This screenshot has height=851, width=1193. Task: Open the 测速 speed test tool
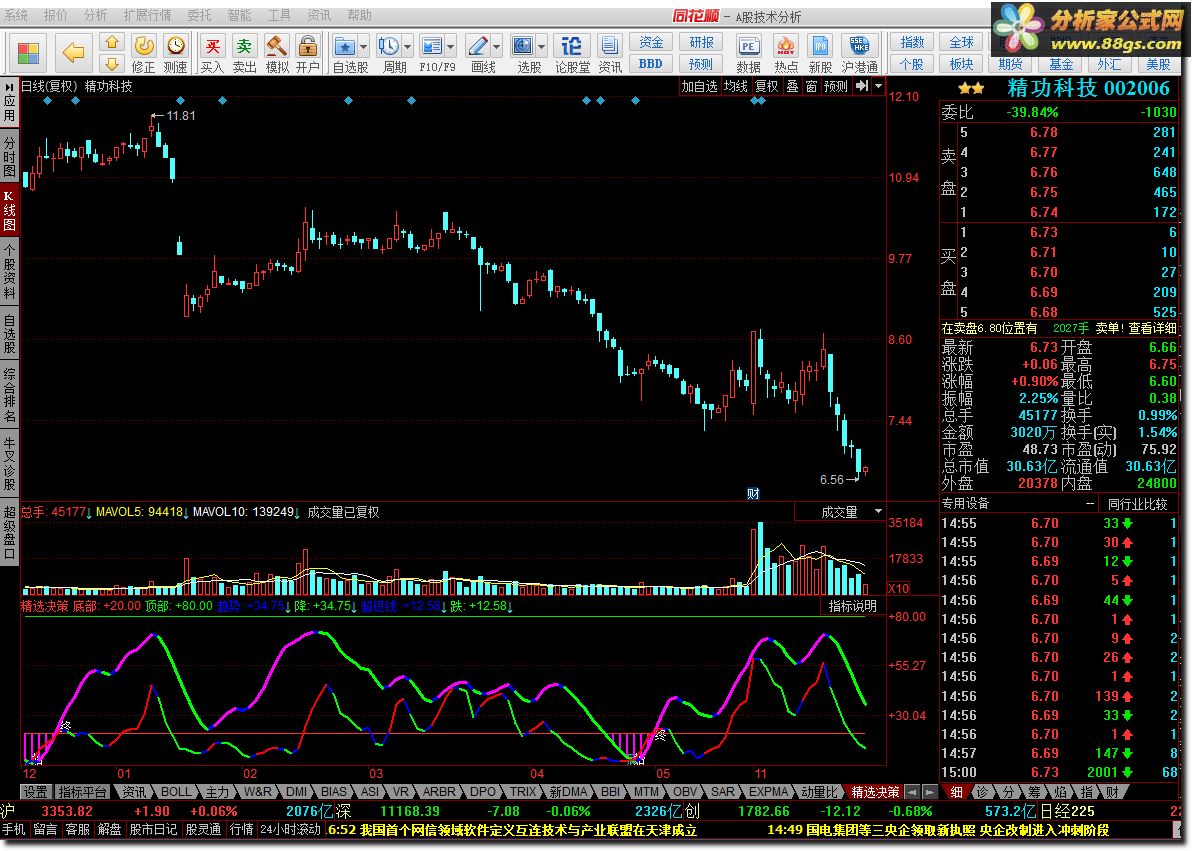(176, 53)
